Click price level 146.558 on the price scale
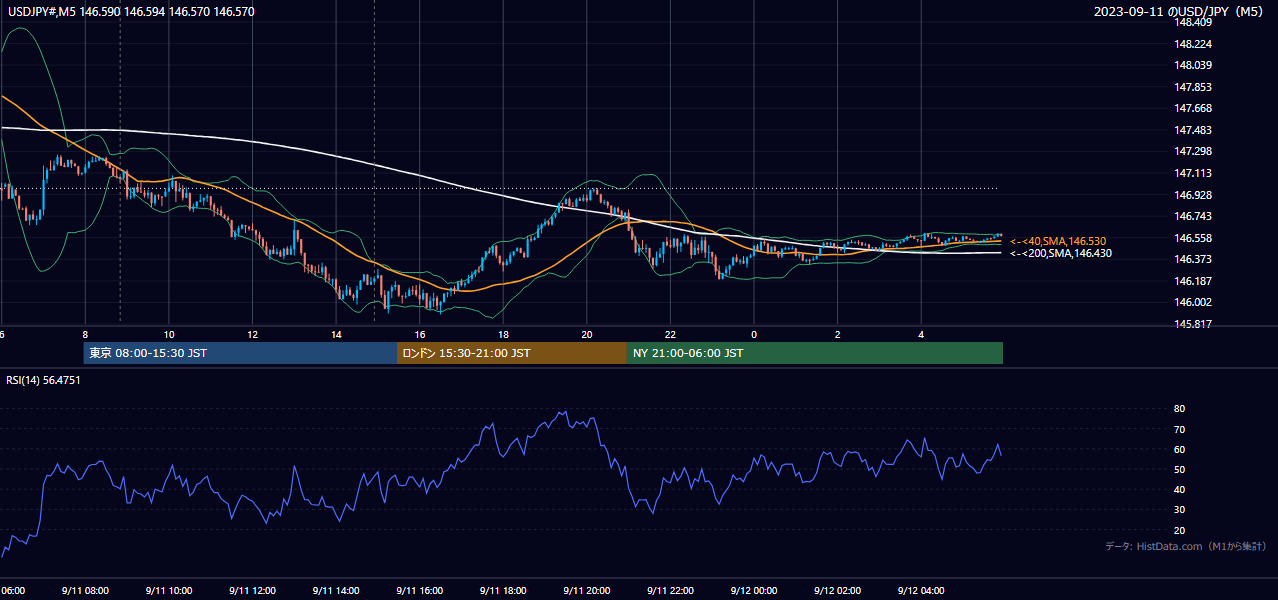 [1194, 238]
